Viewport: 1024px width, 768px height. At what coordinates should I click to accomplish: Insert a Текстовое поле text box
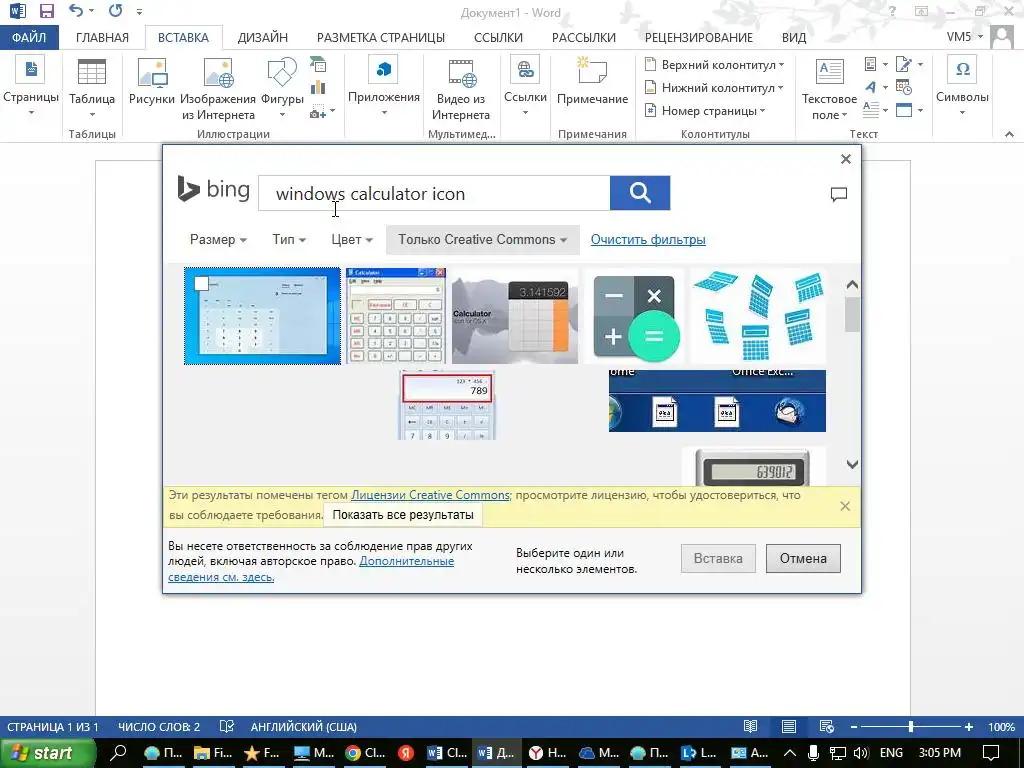(x=829, y=89)
